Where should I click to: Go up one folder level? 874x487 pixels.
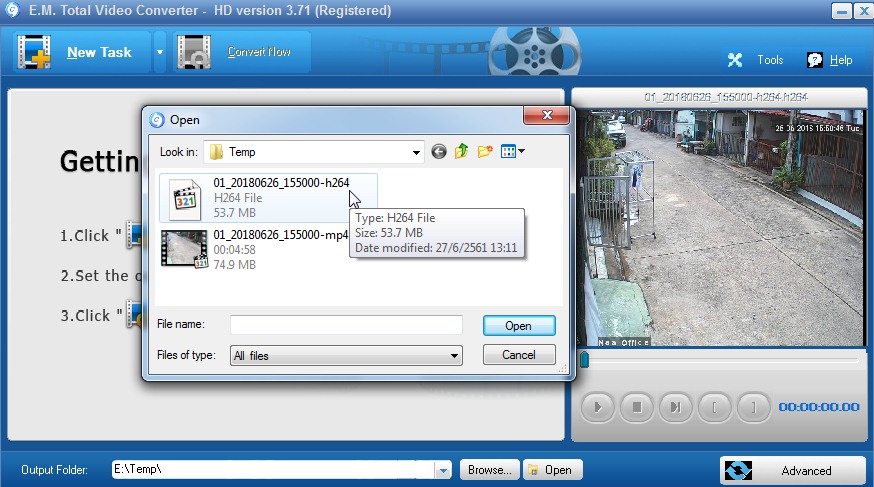tap(462, 152)
